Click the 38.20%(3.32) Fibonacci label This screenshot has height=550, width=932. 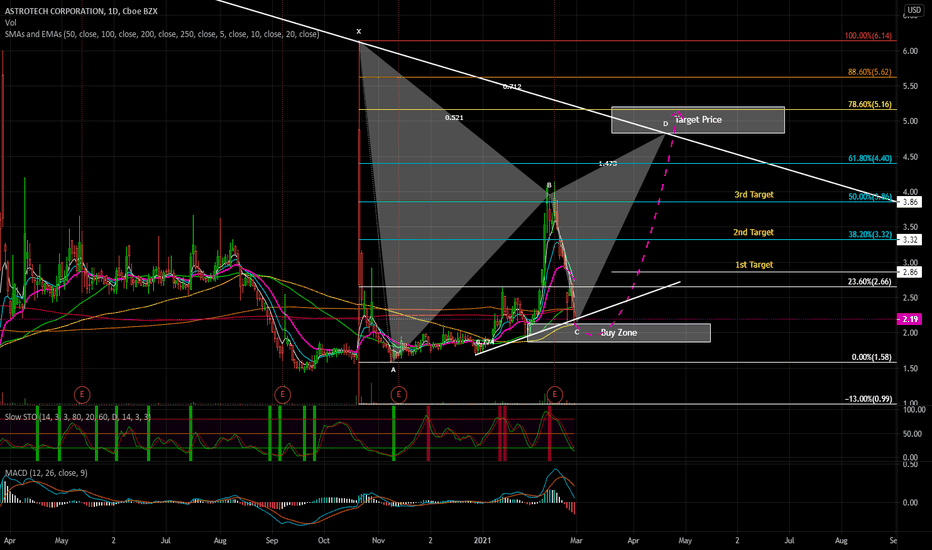coord(870,234)
